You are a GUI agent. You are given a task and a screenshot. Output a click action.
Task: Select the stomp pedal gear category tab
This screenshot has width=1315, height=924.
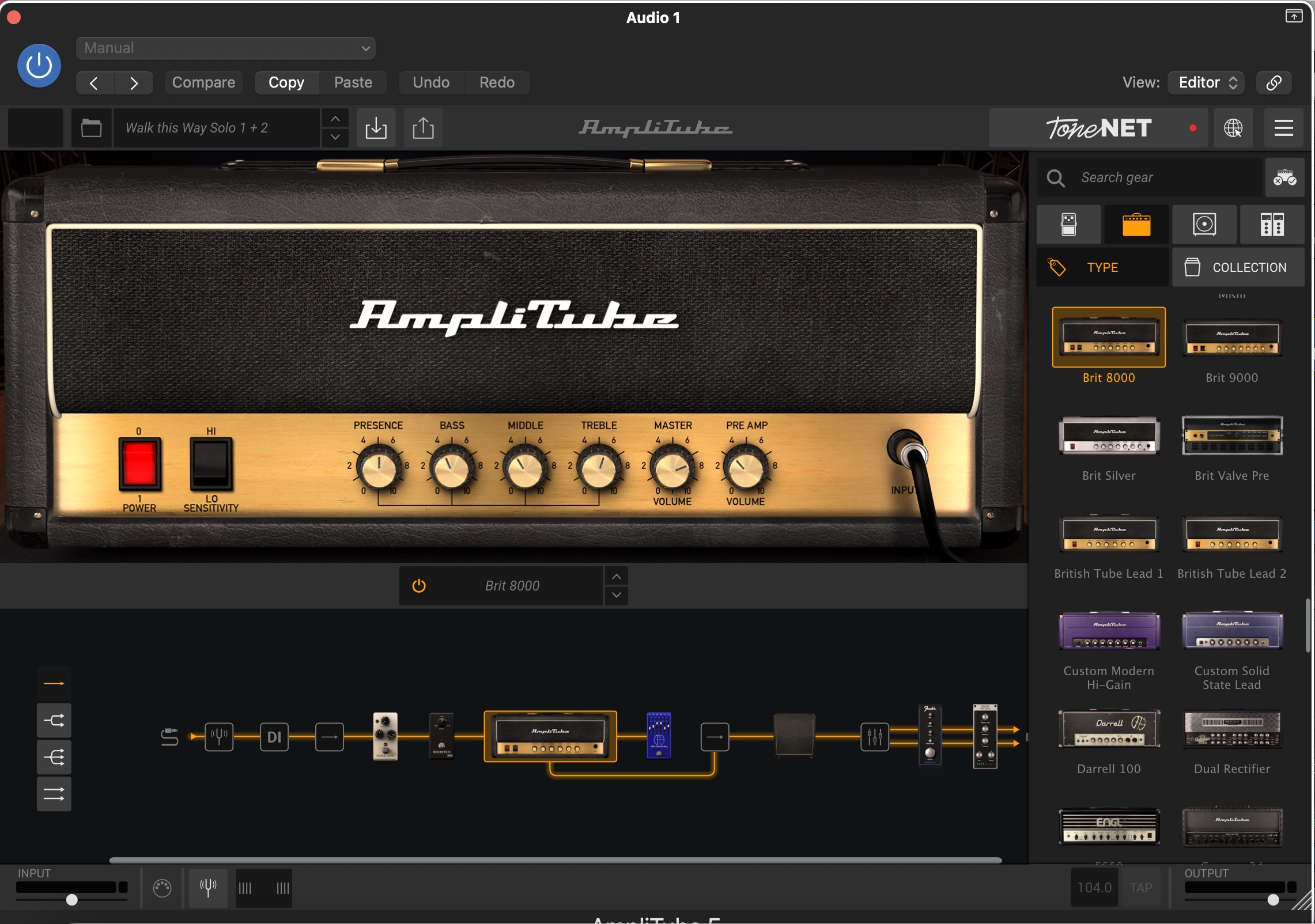click(x=1068, y=225)
